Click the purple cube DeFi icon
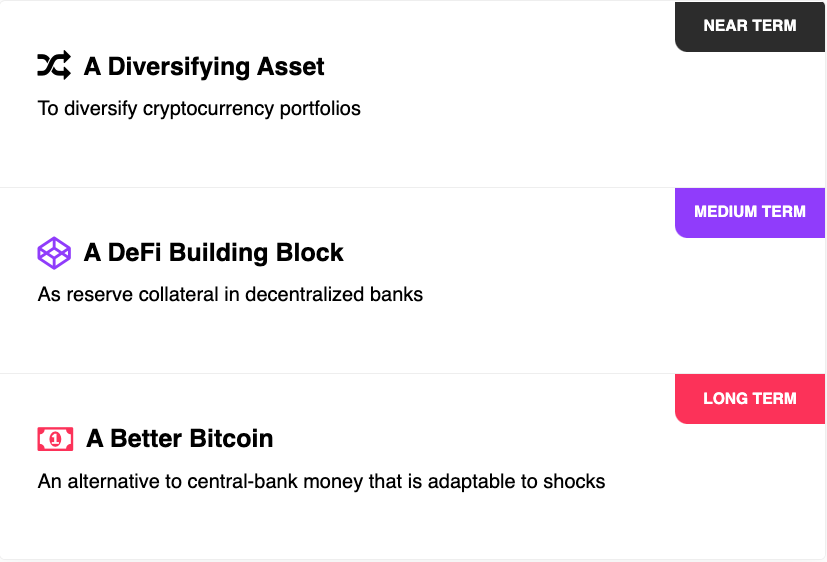827x562 pixels. (x=54, y=253)
